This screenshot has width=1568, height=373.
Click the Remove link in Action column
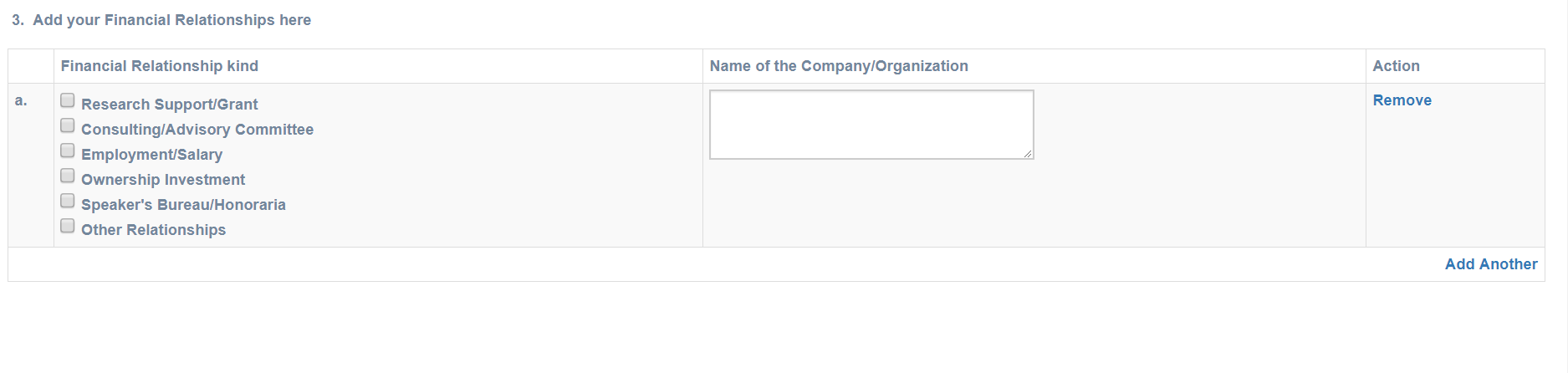pyautogui.click(x=1402, y=100)
